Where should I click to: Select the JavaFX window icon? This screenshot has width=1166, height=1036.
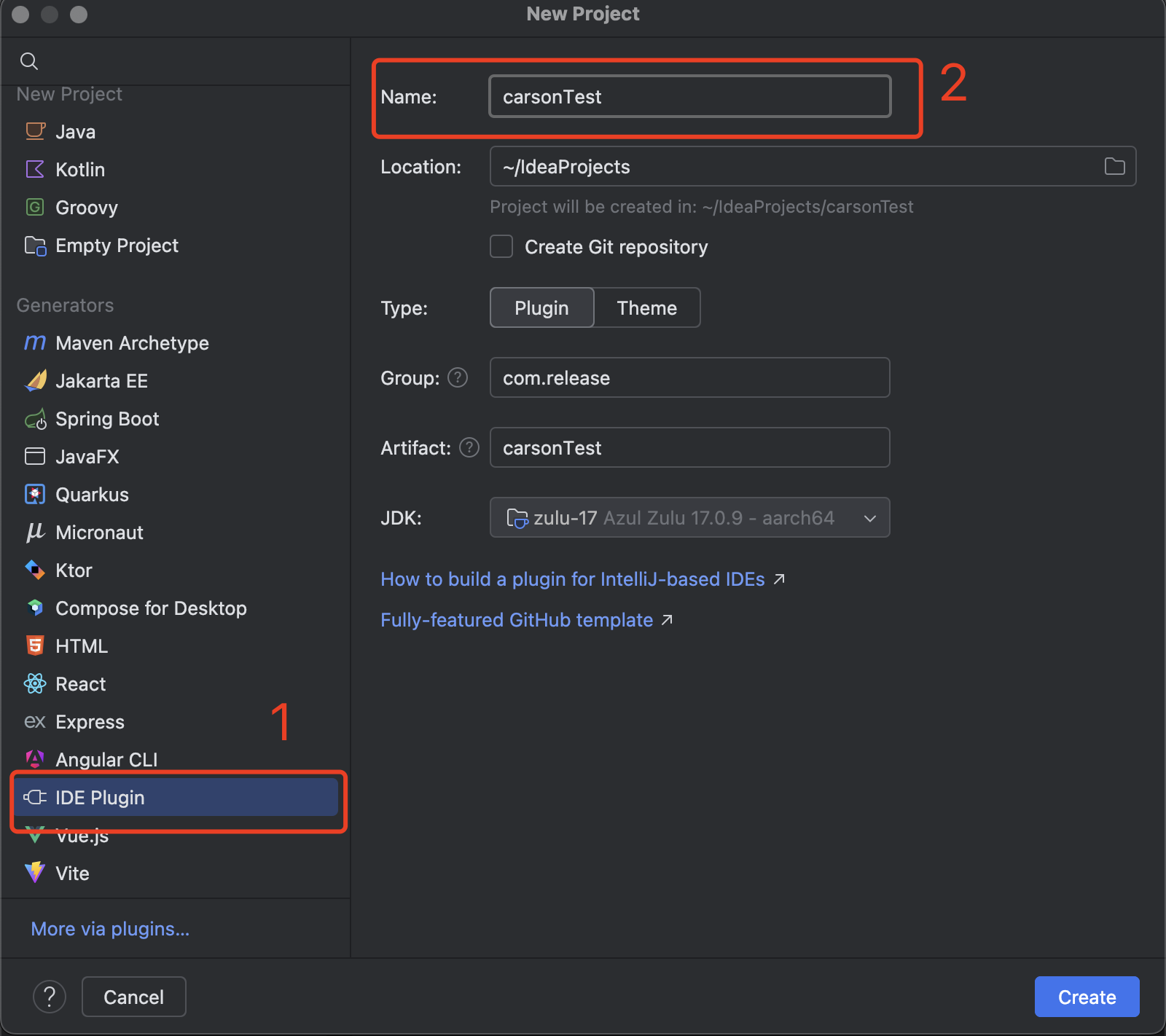click(x=35, y=456)
